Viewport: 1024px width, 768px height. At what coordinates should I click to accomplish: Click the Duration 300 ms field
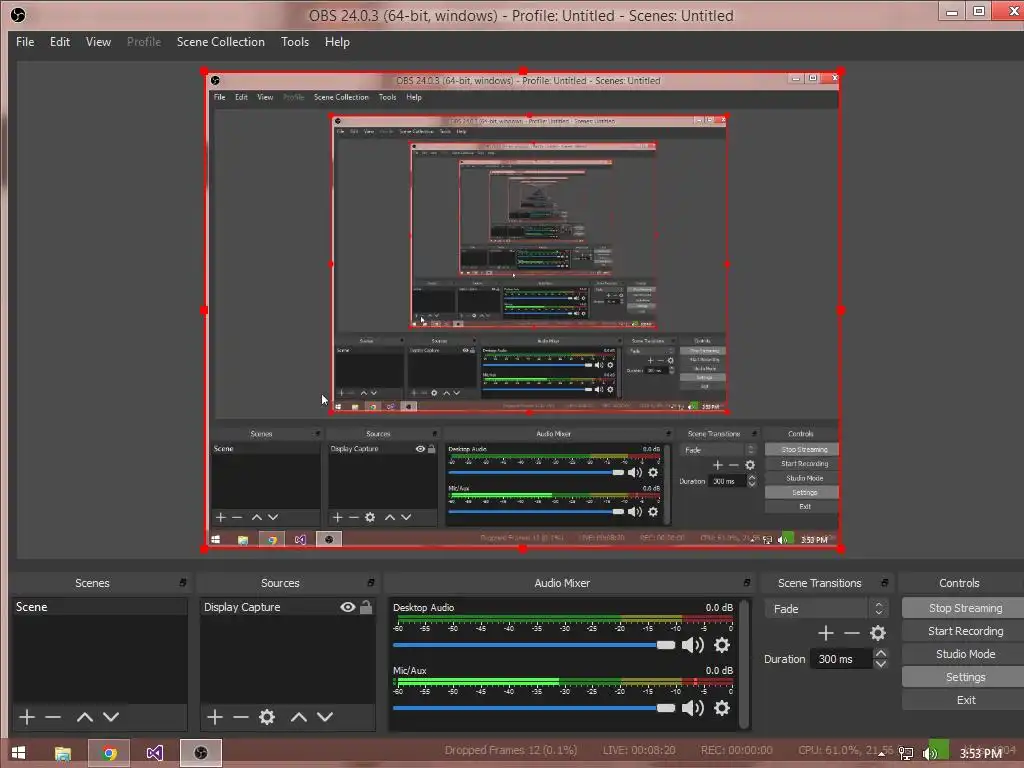click(x=840, y=659)
